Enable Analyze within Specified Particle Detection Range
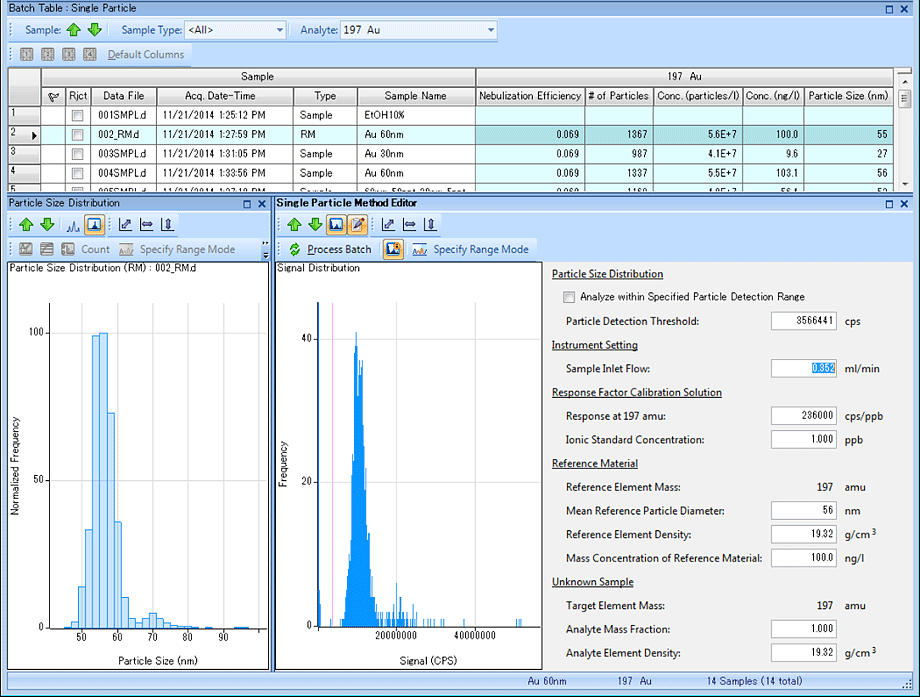Image resolution: width=920 pixels, height=697 pixels. point(569,297)
